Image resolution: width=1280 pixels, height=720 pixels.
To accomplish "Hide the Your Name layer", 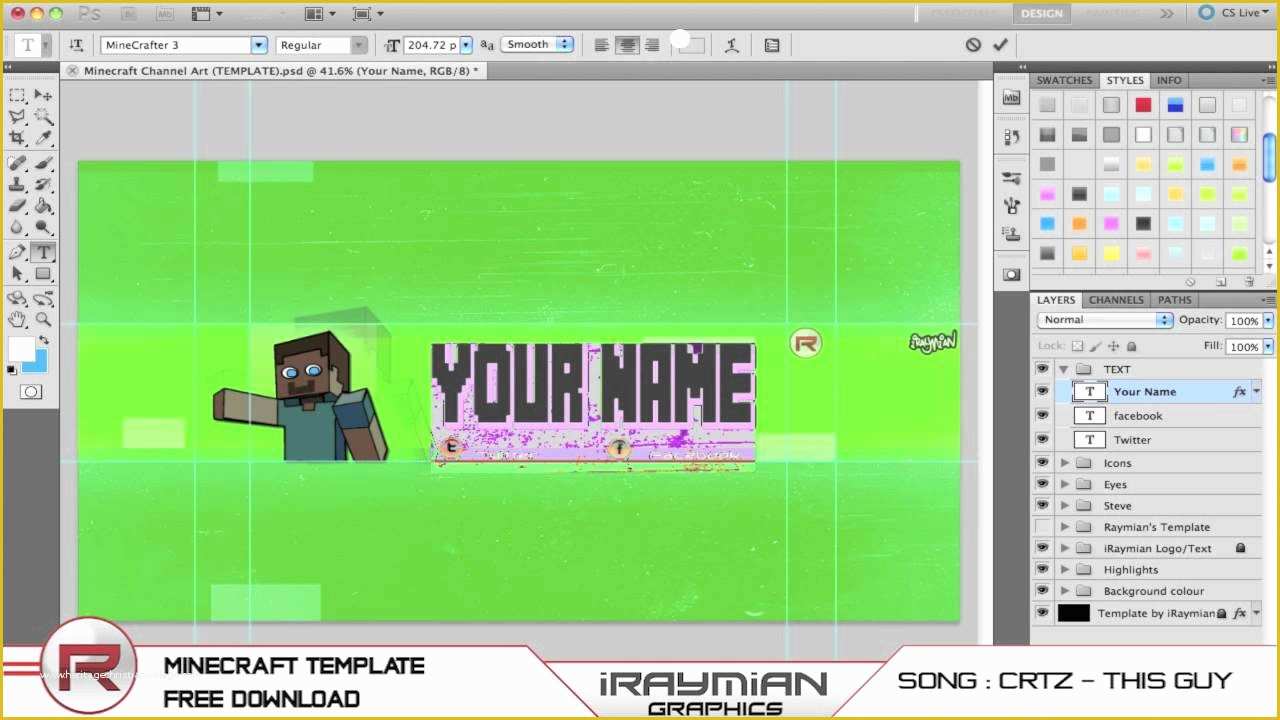I will (x=1042, y=392).
